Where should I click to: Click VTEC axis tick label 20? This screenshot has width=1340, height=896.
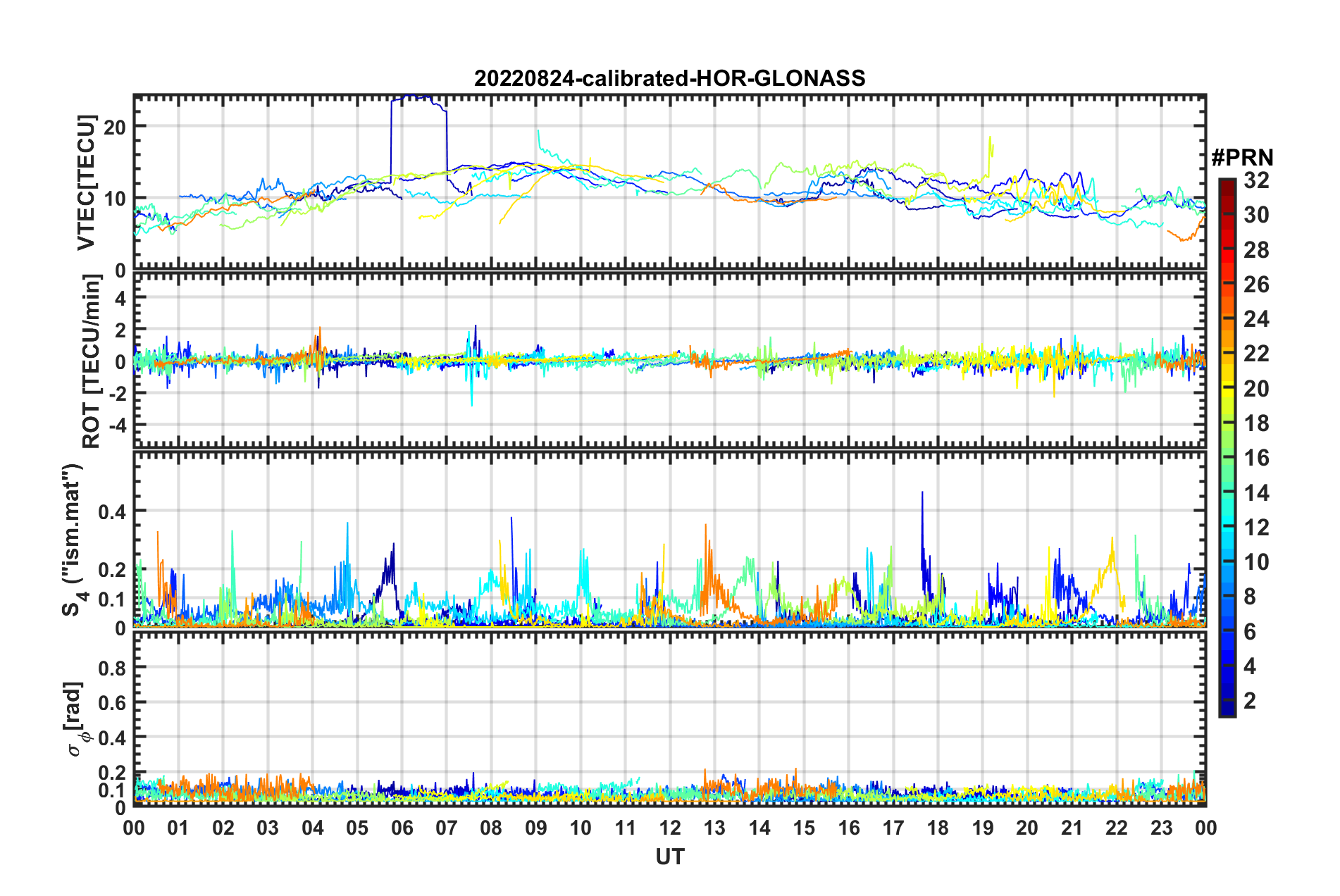pyautogui.click(x=115, y=127)
